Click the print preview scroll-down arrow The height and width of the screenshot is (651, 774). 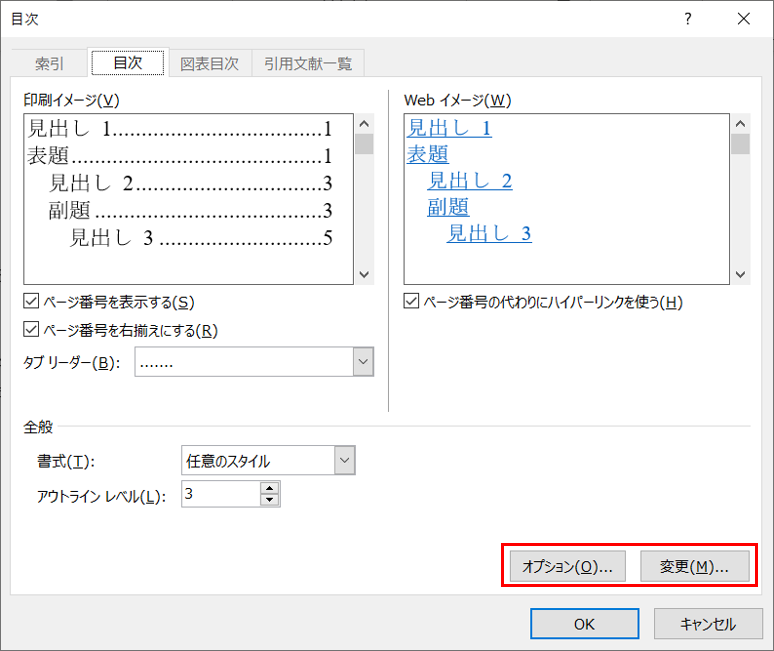click(364, 274)
